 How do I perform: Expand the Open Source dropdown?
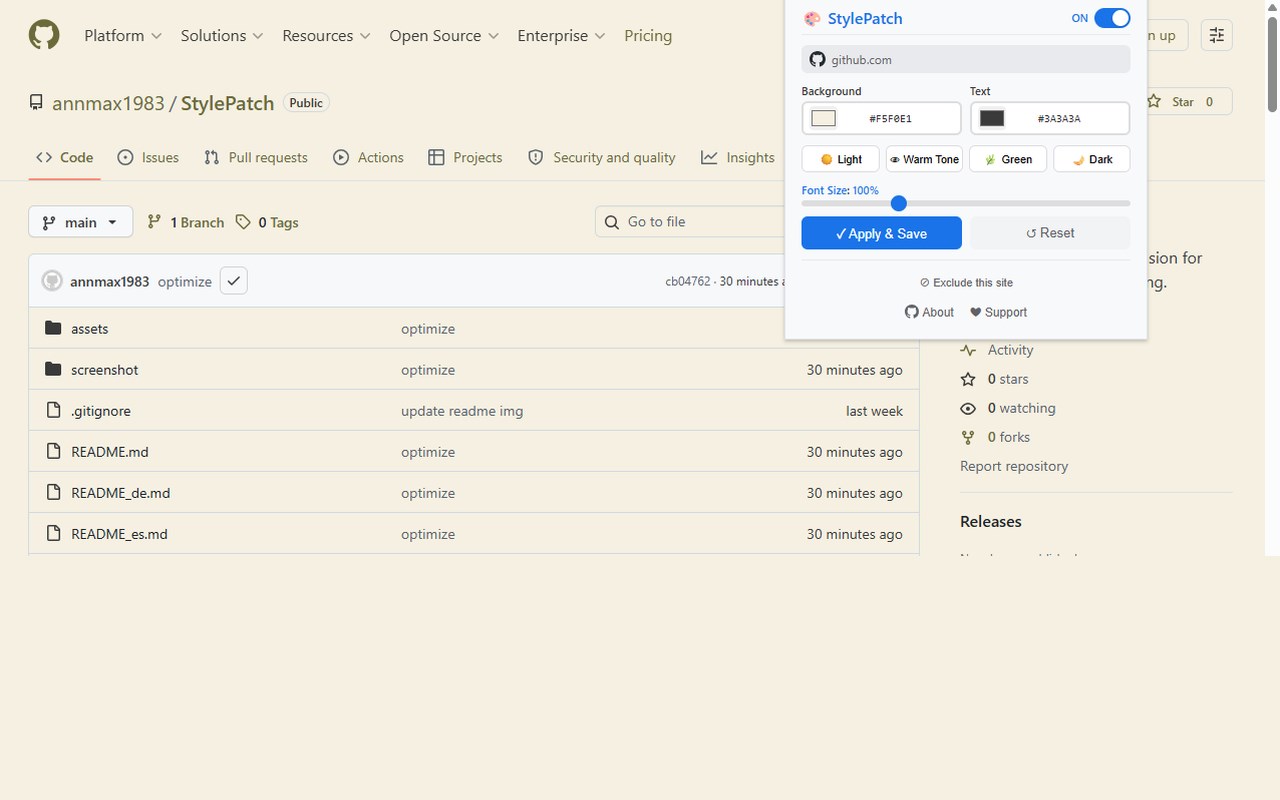[x=444, y=35]
